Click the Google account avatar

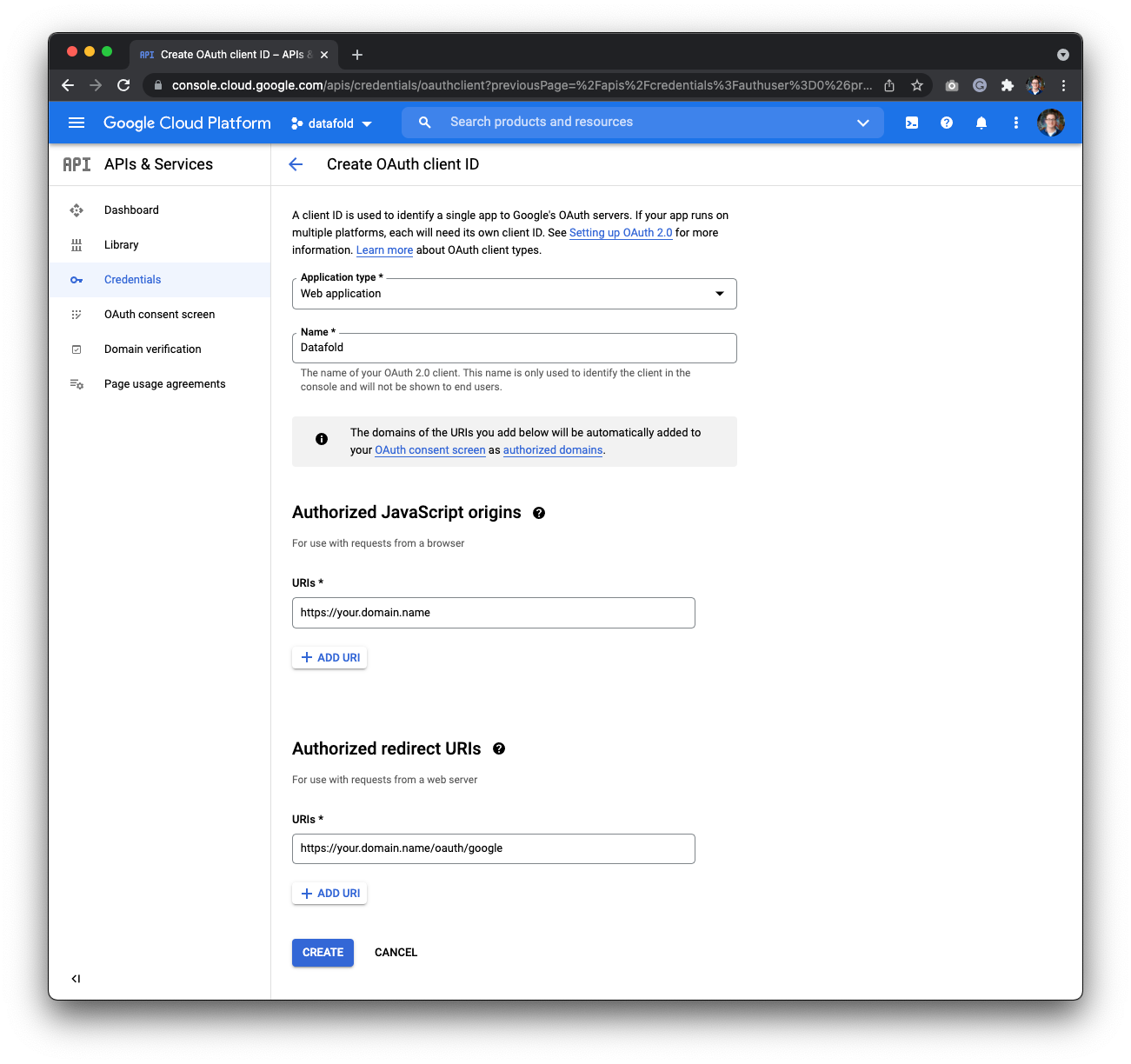click(1051, 123)
